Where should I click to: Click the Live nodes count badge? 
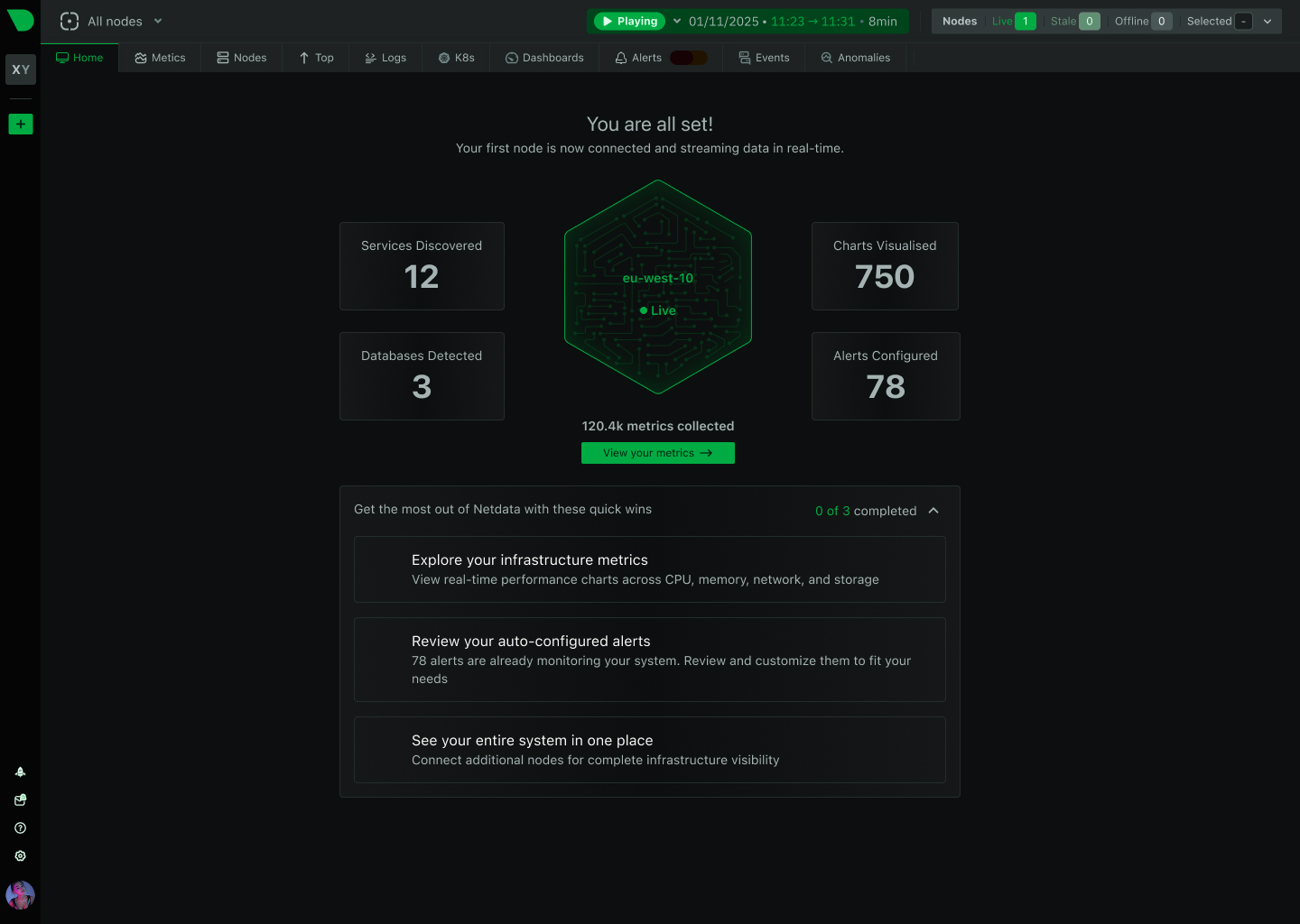(x=1025, y=21)
